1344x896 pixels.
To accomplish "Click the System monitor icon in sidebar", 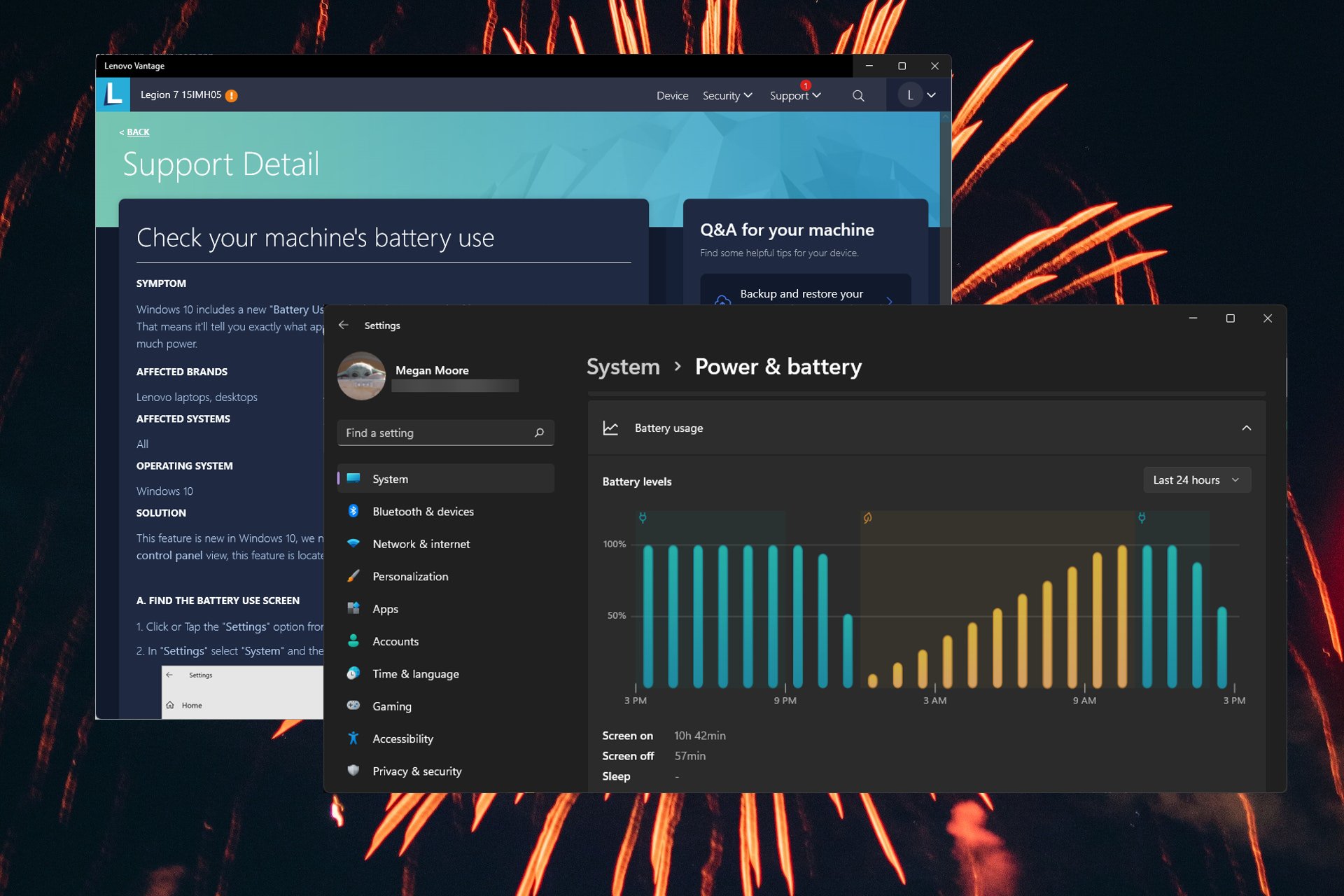I will point(353,479).
